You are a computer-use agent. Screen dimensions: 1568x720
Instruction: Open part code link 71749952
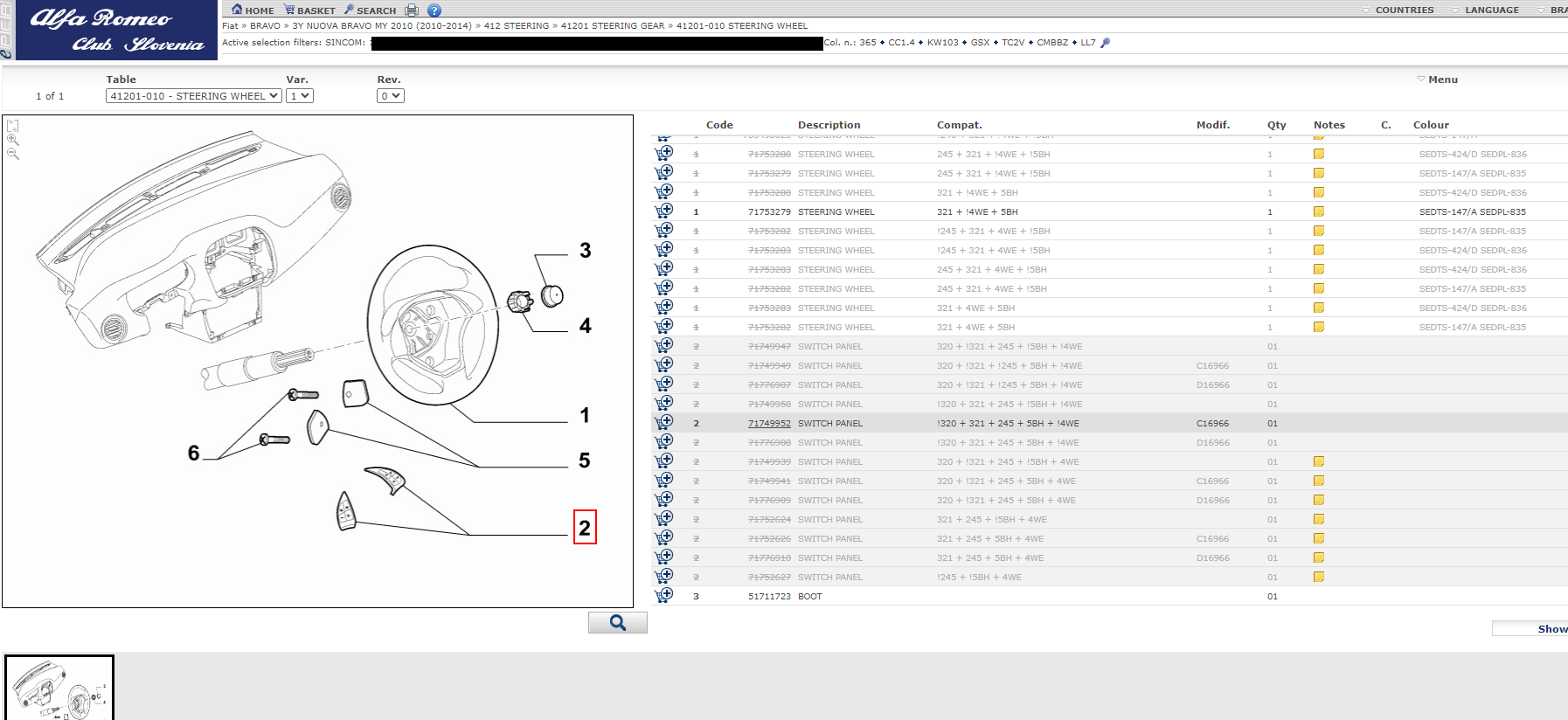(x=769, y=423)
